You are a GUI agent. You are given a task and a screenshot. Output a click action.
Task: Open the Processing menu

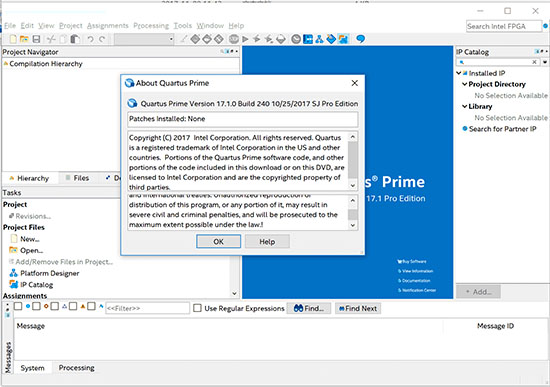point(151,26)
